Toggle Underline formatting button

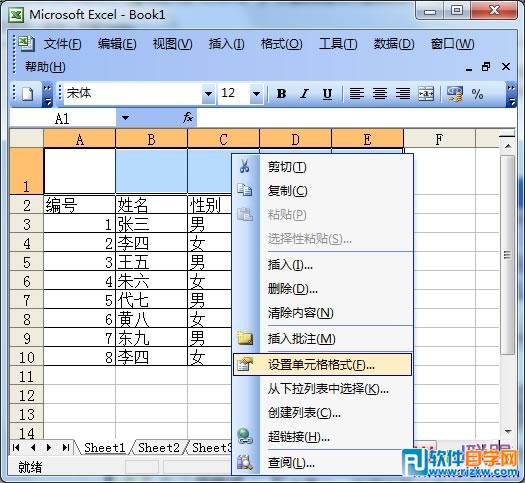[327, 94]
